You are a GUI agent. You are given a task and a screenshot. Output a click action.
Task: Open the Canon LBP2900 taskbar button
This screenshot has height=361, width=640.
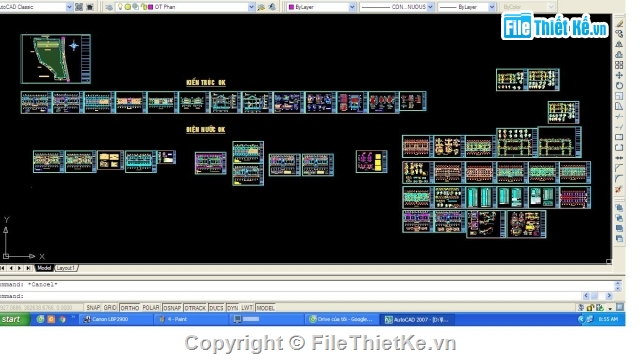[117, 319]
